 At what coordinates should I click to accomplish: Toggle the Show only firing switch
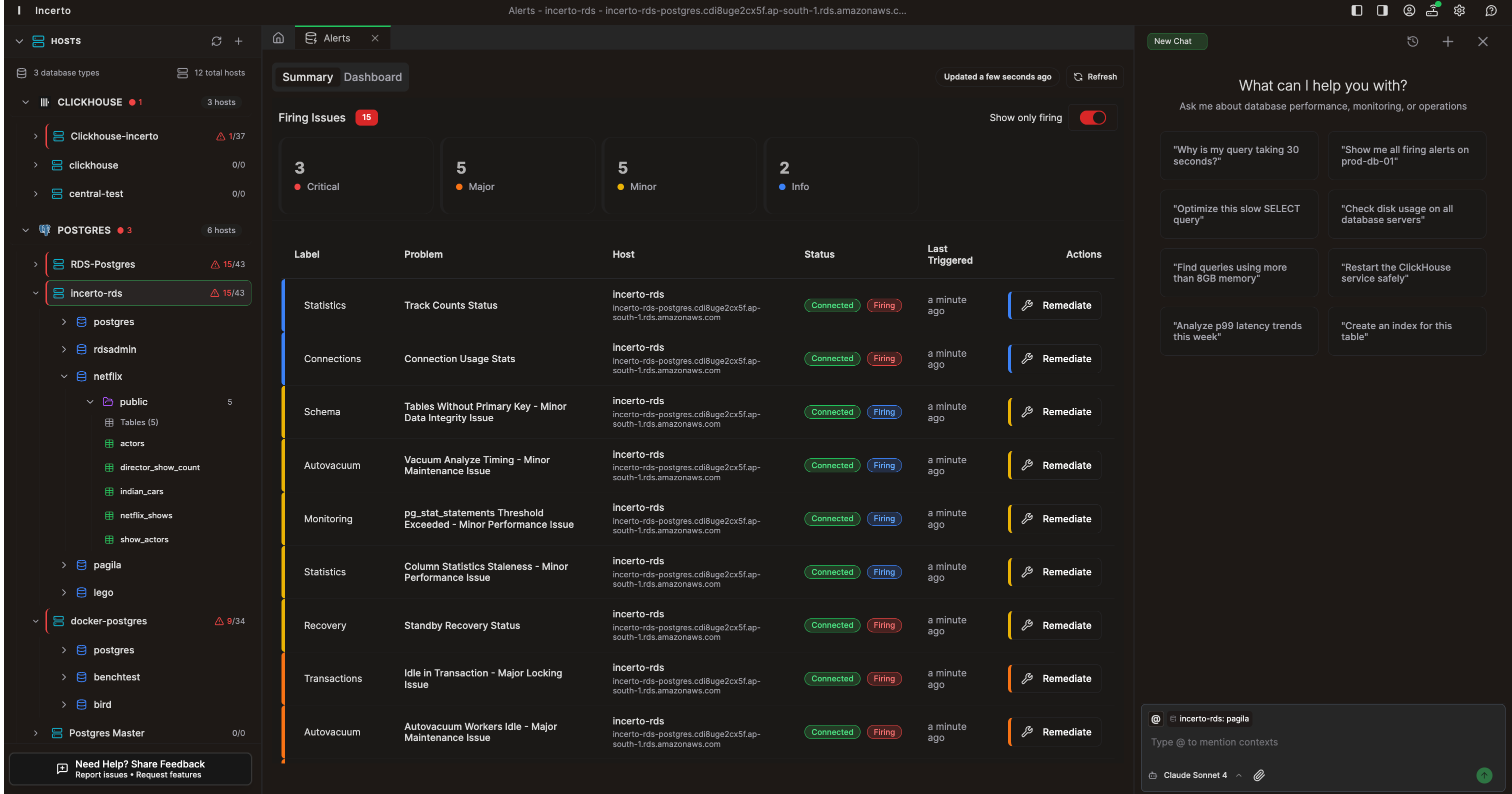(x=1092, y=118)
